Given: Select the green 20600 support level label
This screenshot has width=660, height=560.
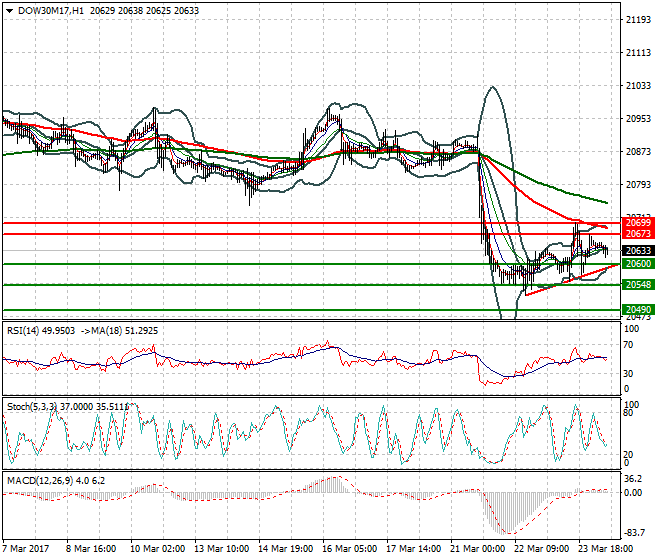Looking at the screenshot, I should (x=638, y=264).
